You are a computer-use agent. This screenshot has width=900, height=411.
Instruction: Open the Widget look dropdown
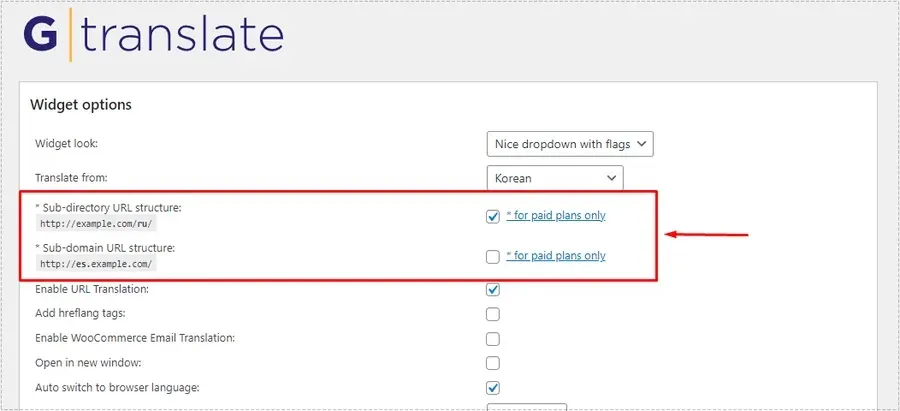pos(570,144)
